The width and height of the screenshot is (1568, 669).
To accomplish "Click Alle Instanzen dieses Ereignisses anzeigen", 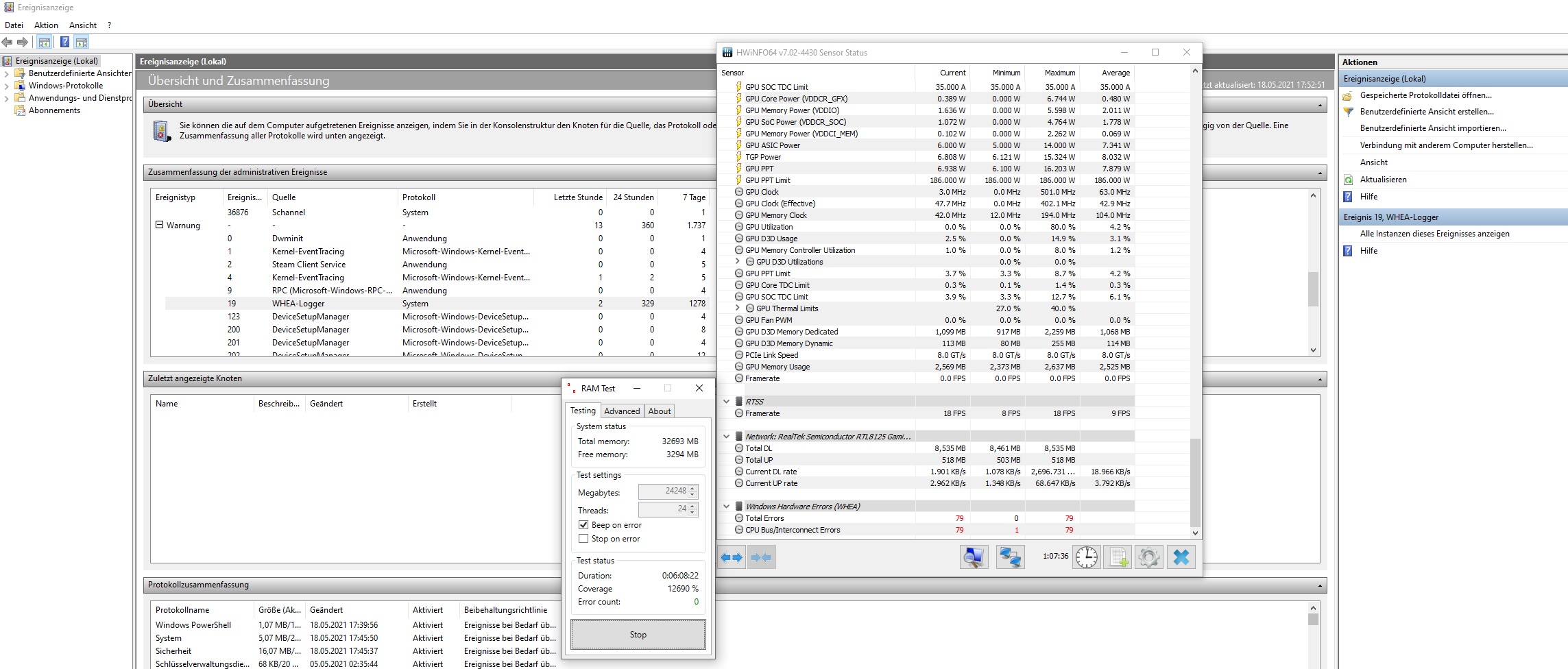I will (1434, 234).
